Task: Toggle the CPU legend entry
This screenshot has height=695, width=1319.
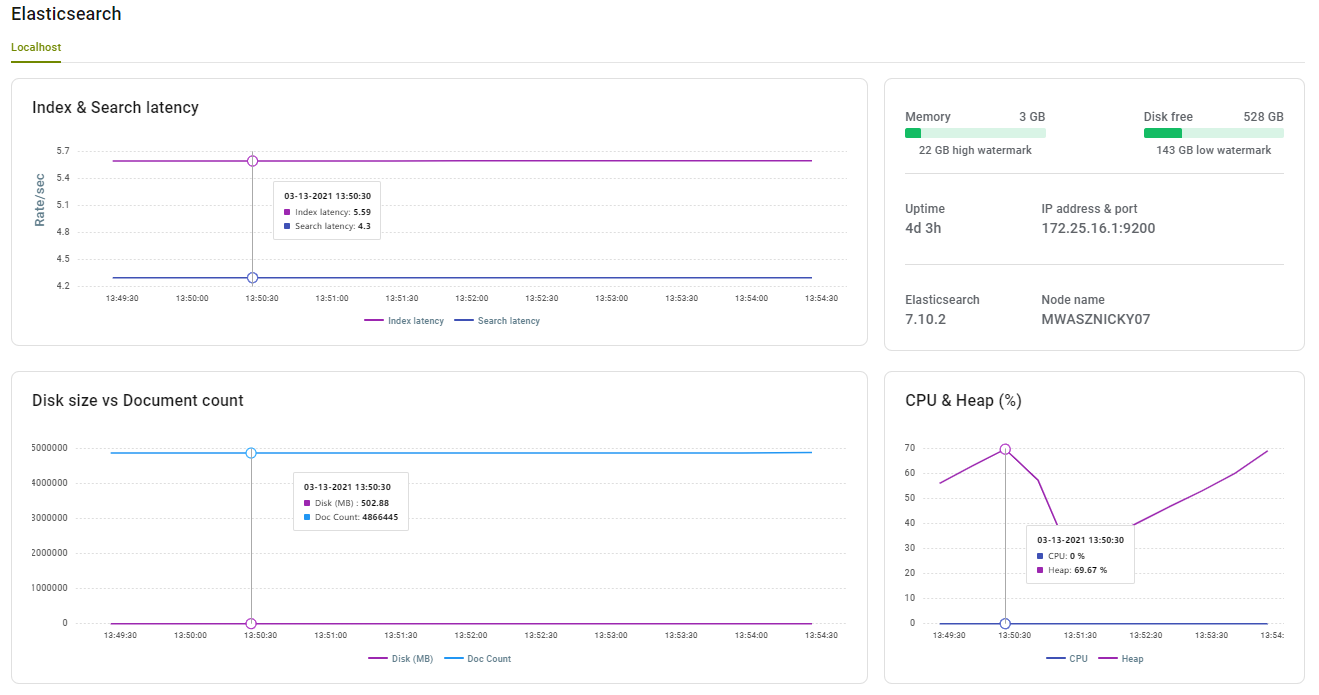Action: click(1067, 659)
